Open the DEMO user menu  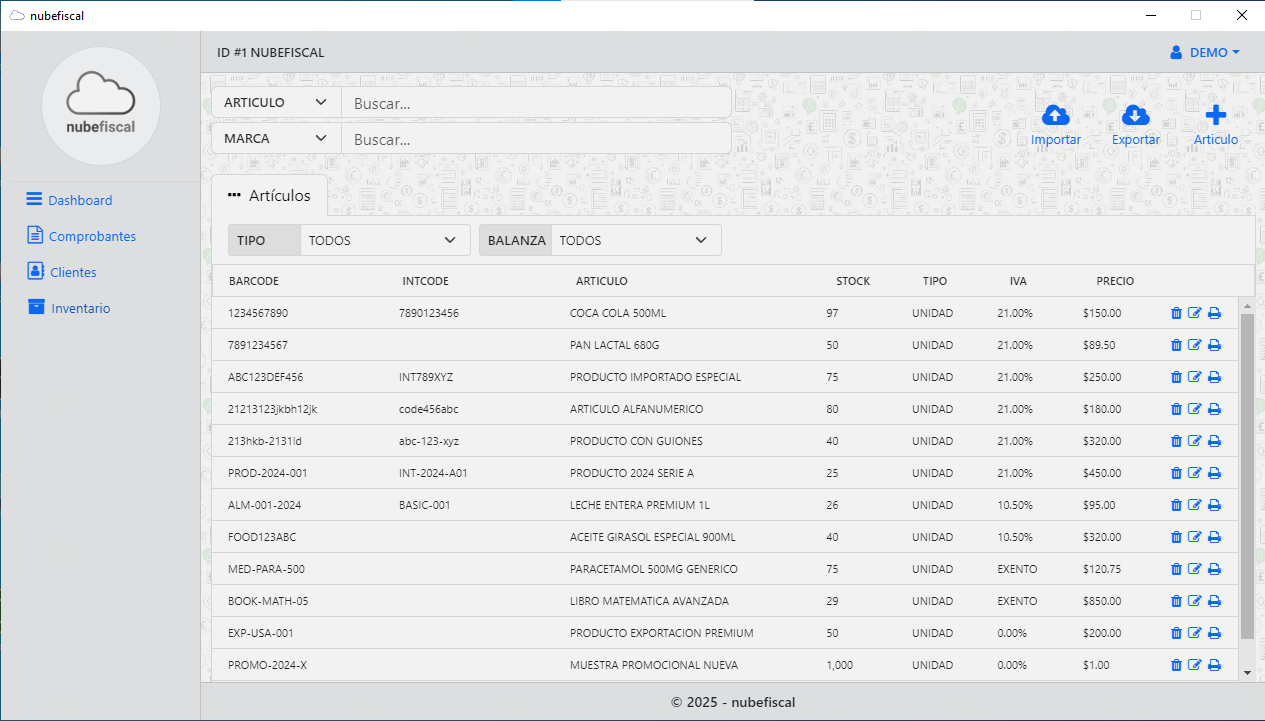coord(1205,53)
